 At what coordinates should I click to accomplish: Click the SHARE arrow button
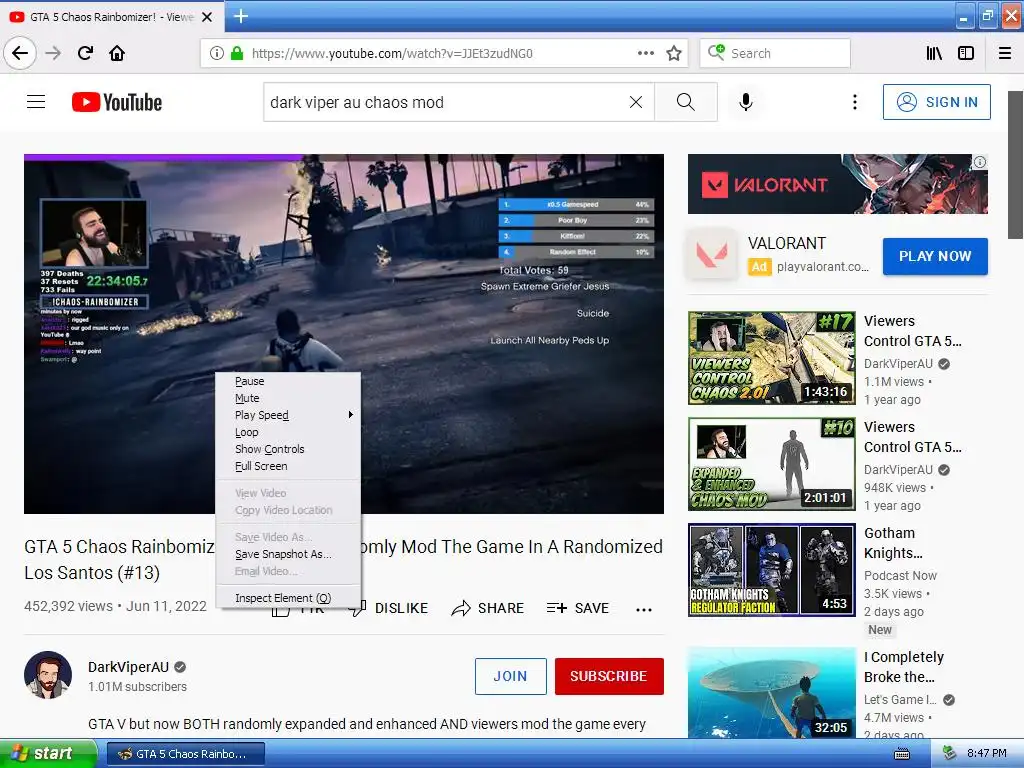(x=488, y=608)
